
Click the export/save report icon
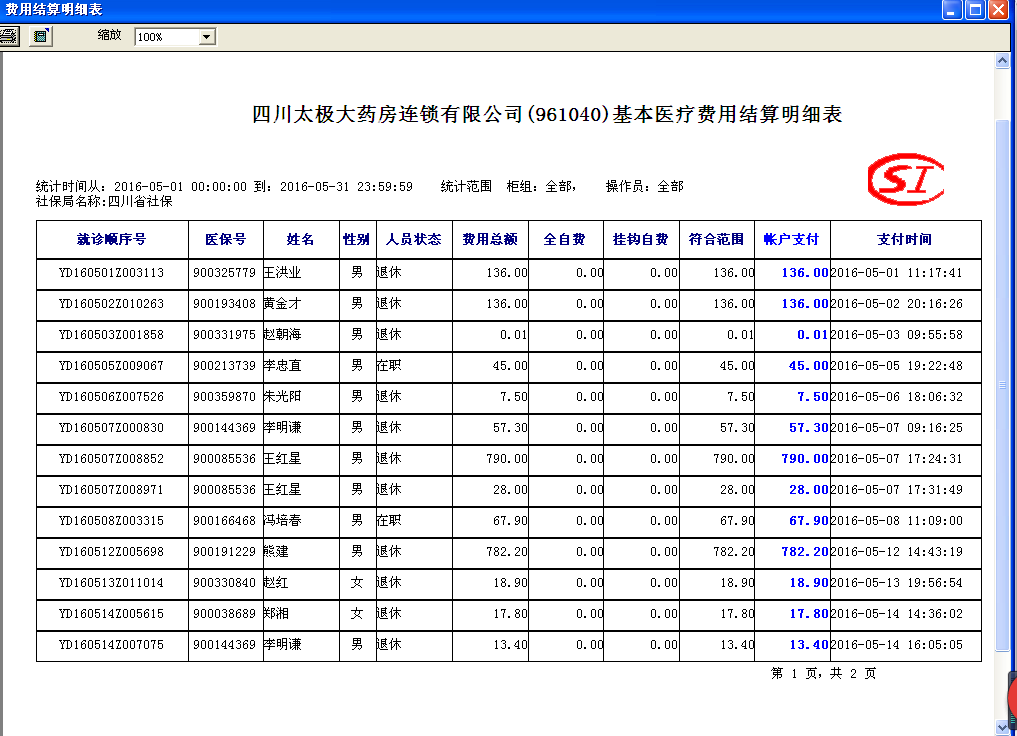tap(41, 36)
